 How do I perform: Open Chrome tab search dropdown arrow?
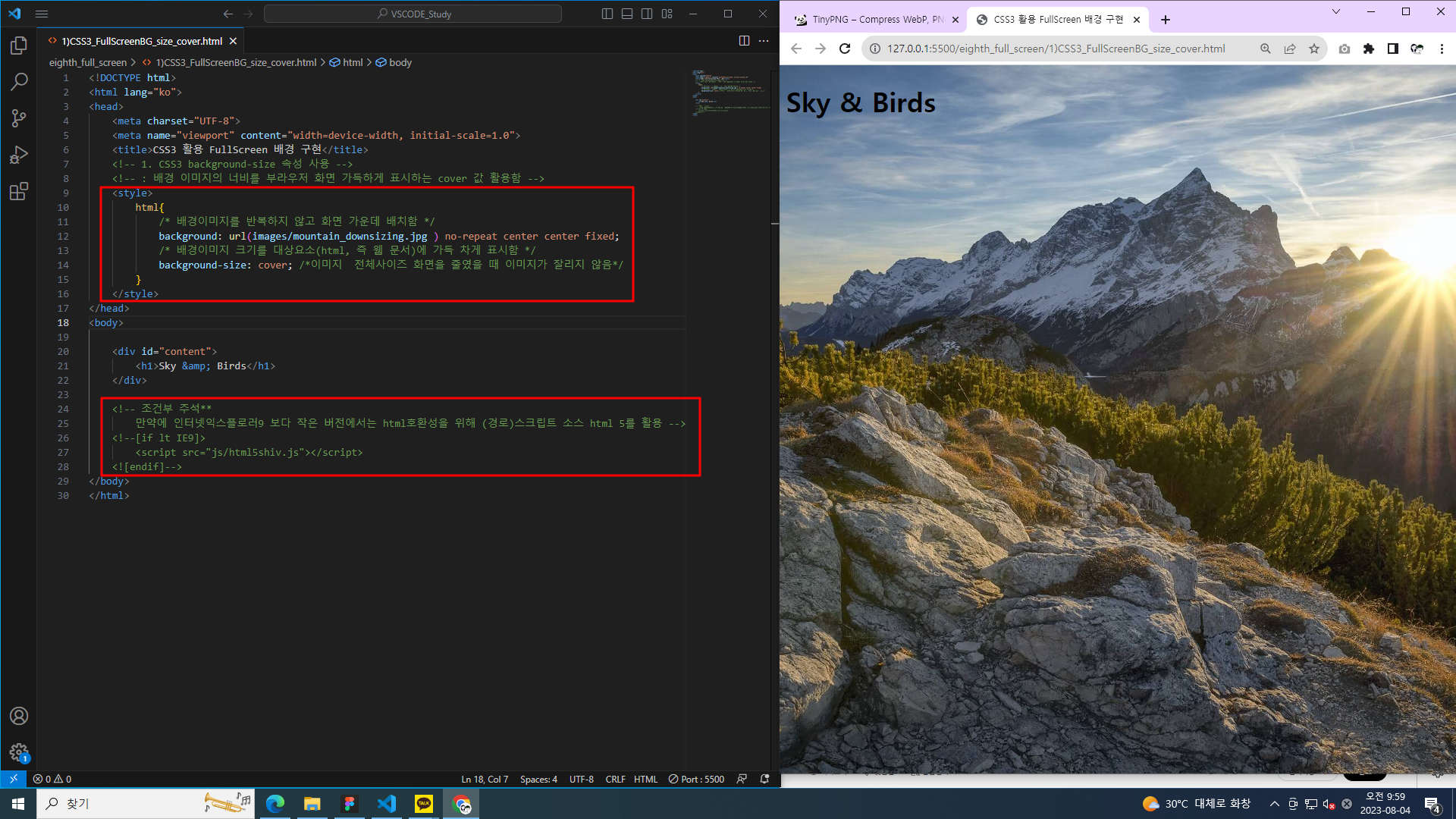point(1336,11)
